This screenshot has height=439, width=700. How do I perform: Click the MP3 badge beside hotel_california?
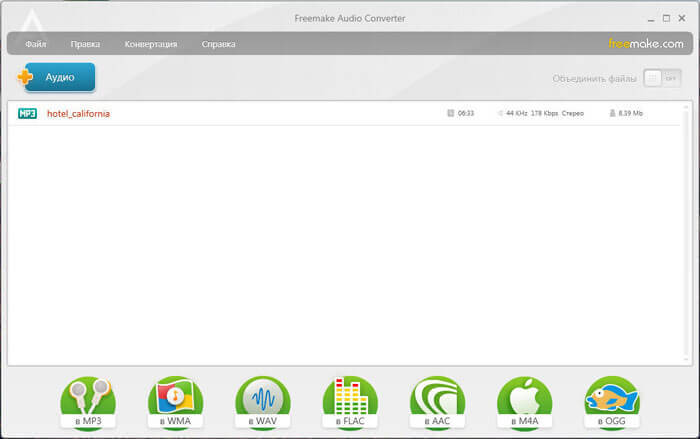(x=27, y=114)
